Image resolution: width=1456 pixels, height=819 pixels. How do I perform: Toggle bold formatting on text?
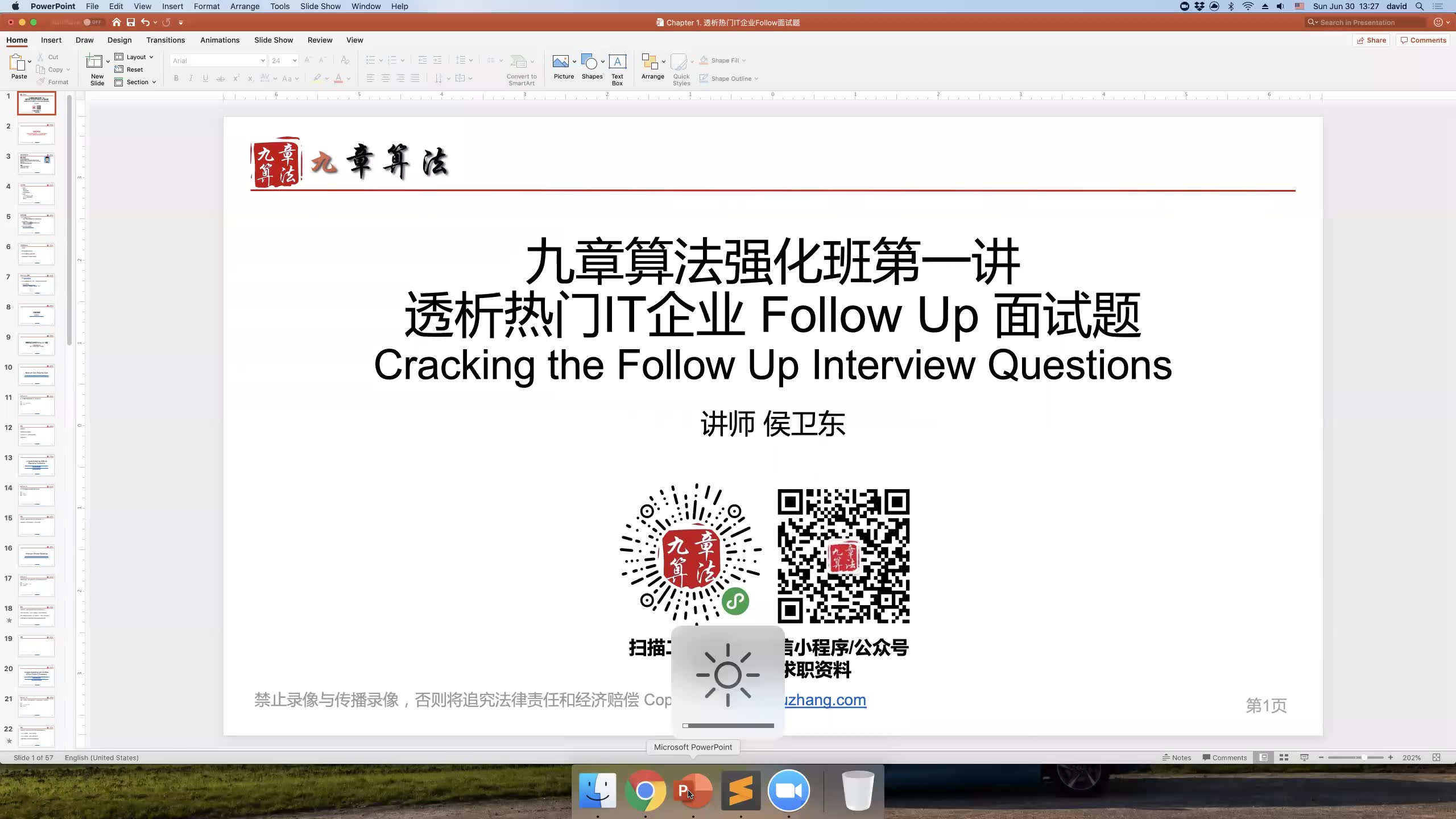pyautogui.click(x=175, y=79)
